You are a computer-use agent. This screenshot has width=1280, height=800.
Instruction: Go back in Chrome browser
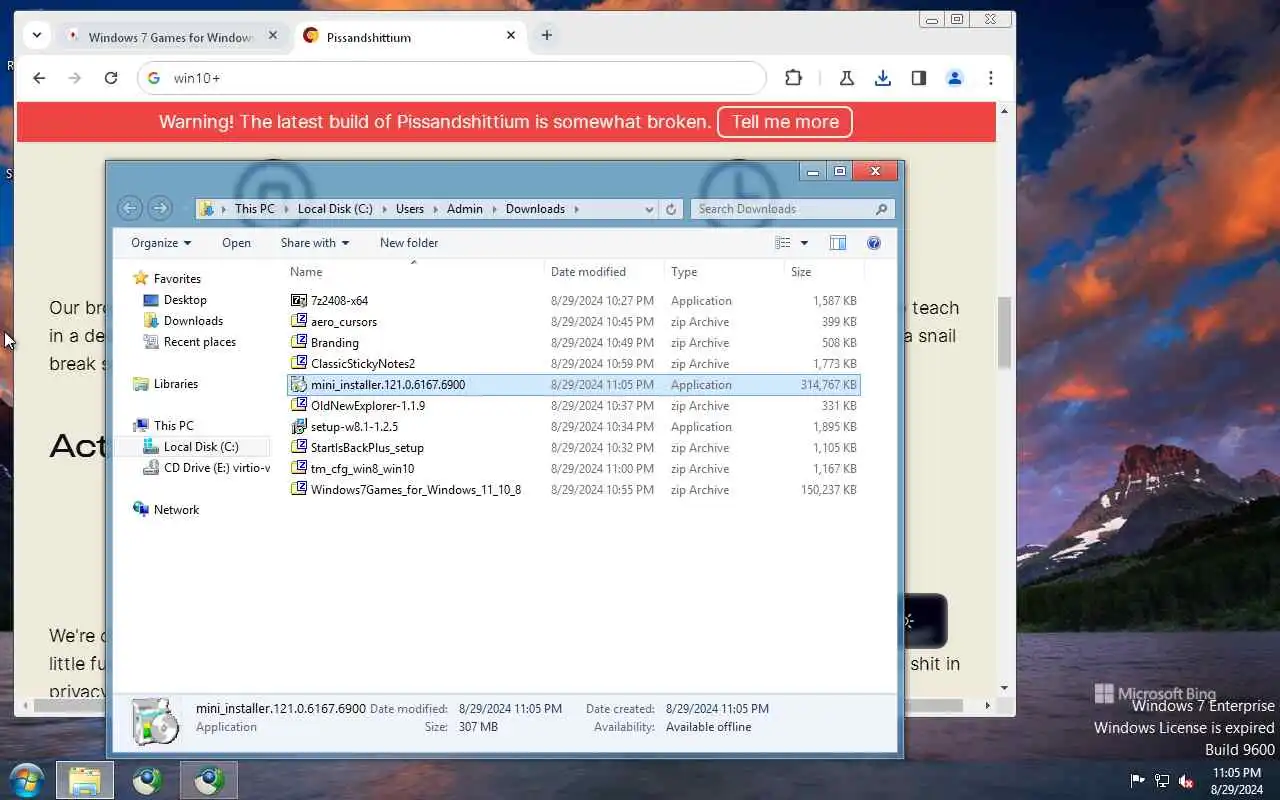point(39,78)
